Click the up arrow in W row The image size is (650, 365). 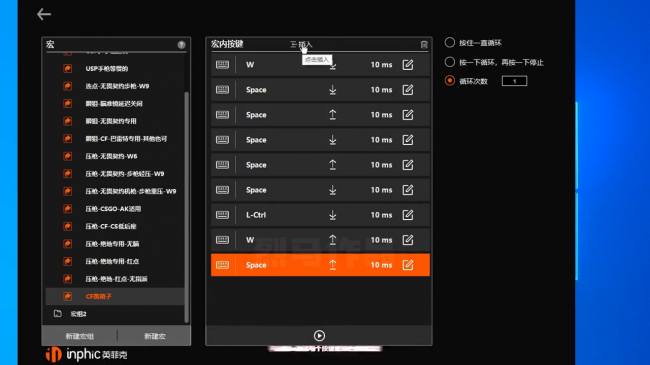332,240
